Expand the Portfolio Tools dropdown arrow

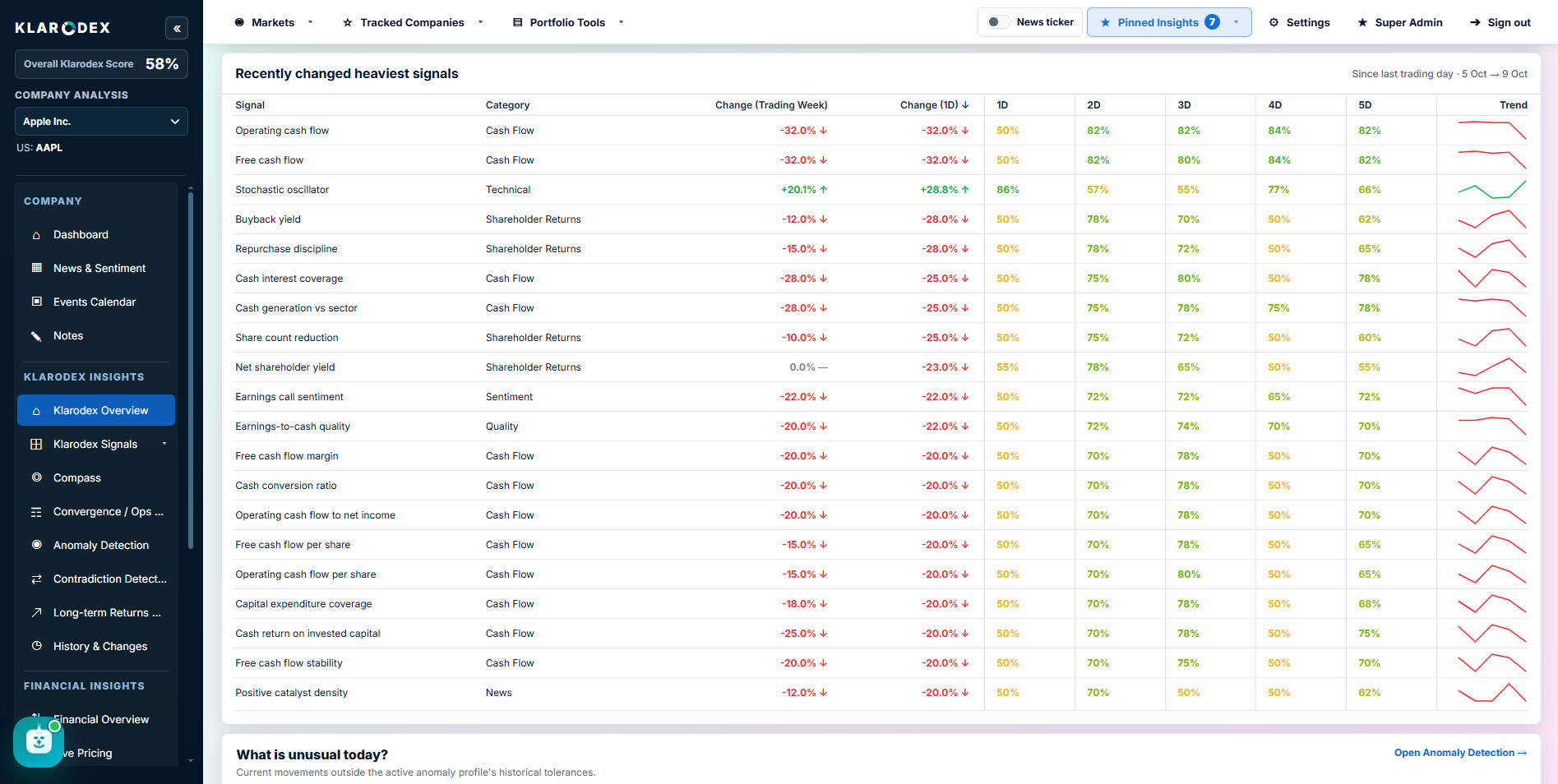click(621, 22)
